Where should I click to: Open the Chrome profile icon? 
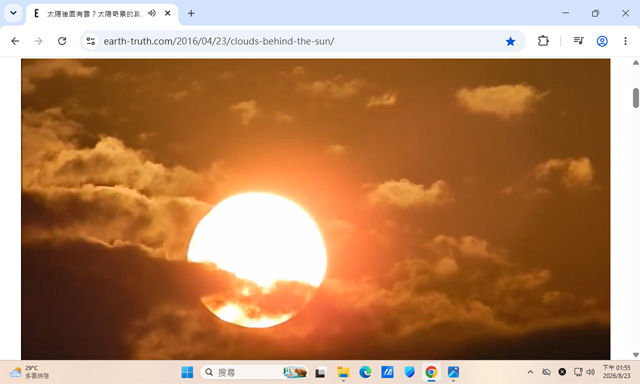pos(602,41)
